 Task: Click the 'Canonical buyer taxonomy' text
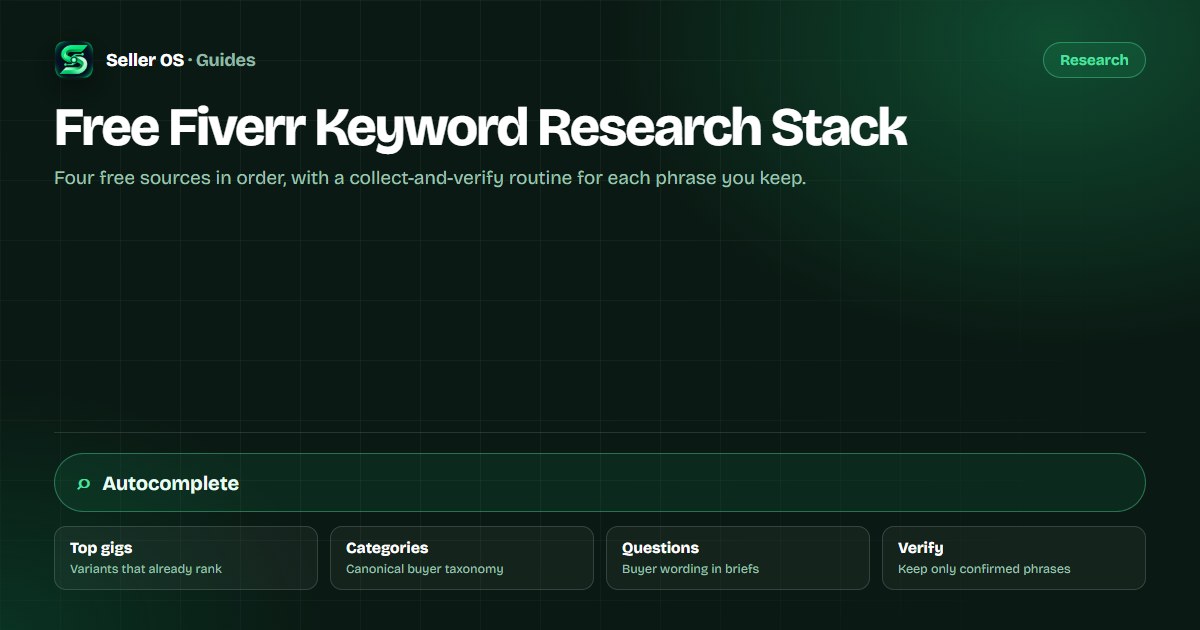(425, 569)
